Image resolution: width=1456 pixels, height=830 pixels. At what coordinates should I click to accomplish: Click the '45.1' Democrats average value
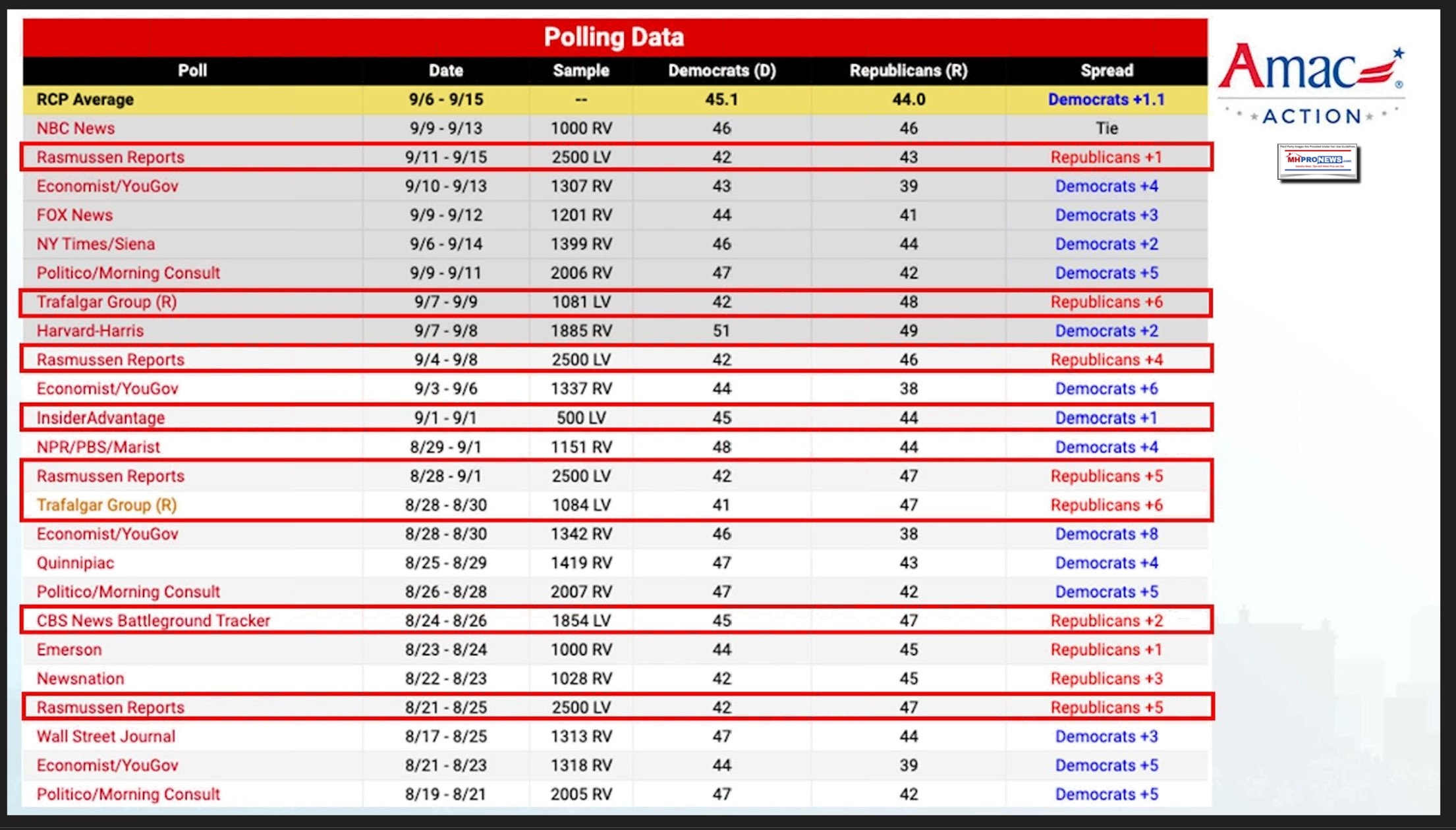[x=722, y=99]
